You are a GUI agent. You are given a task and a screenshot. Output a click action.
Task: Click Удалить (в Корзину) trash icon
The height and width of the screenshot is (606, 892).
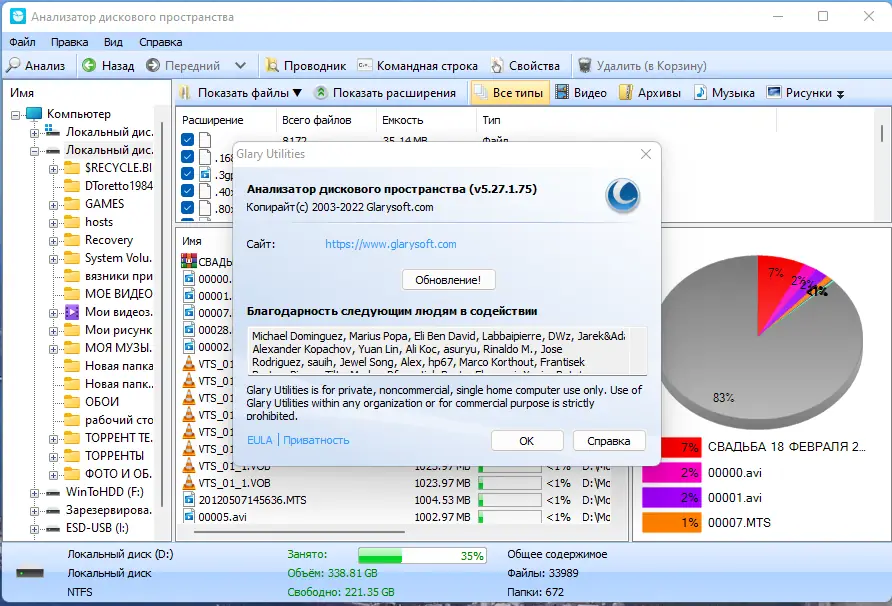(x=584, y=65)
